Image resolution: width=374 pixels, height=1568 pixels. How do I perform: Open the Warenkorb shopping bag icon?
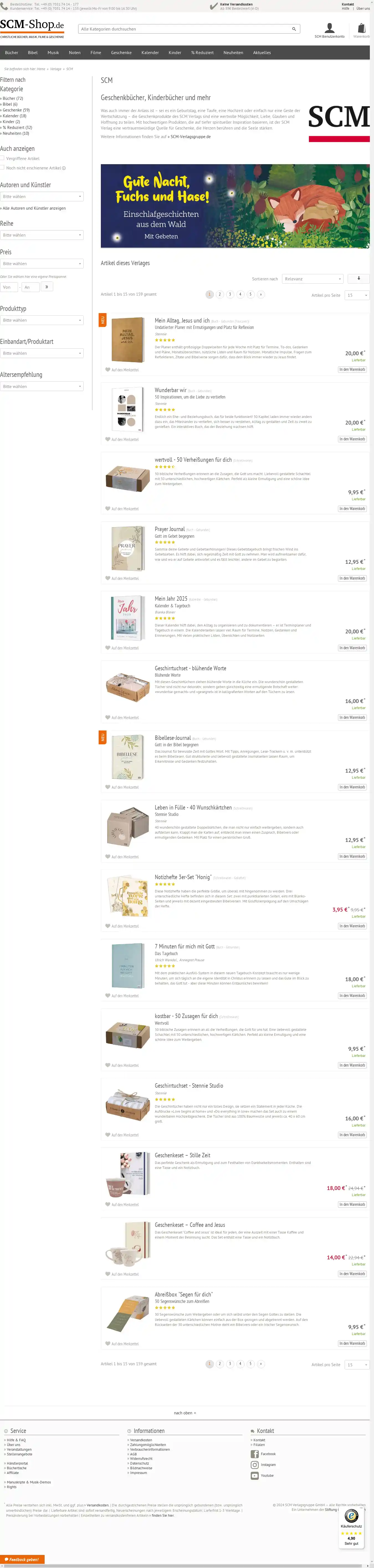[x=362, y=28]
